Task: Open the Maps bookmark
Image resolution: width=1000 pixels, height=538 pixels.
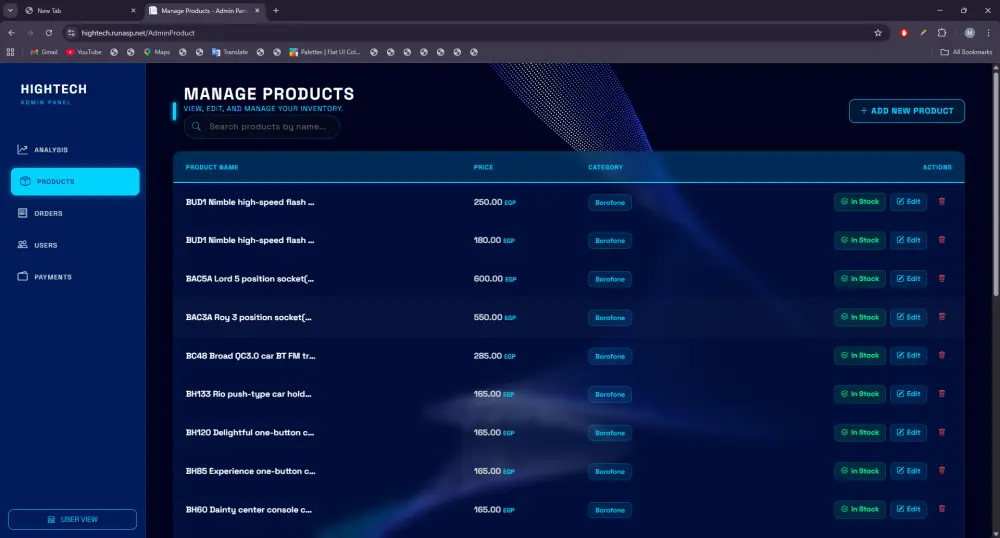Action: click(x=157, y=52)
